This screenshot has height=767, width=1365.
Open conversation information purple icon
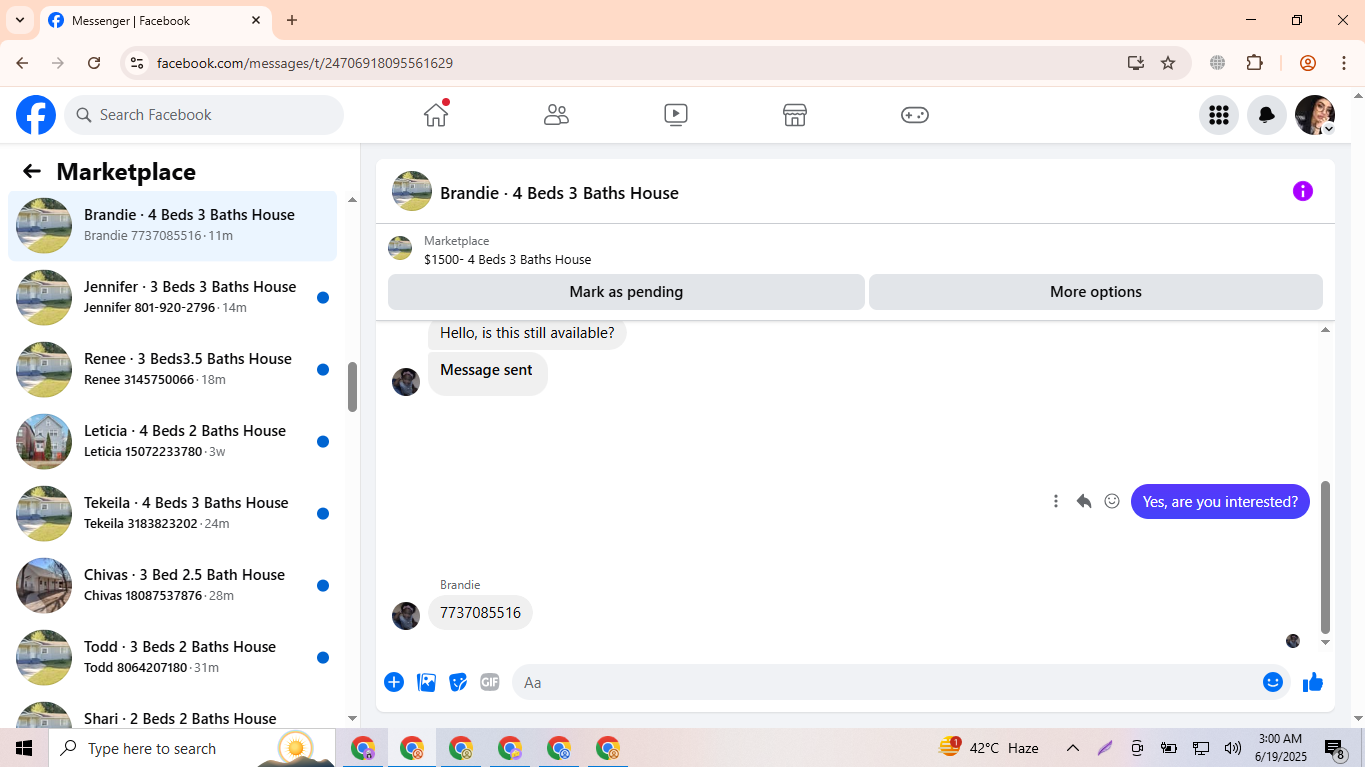pos(1302,191)
